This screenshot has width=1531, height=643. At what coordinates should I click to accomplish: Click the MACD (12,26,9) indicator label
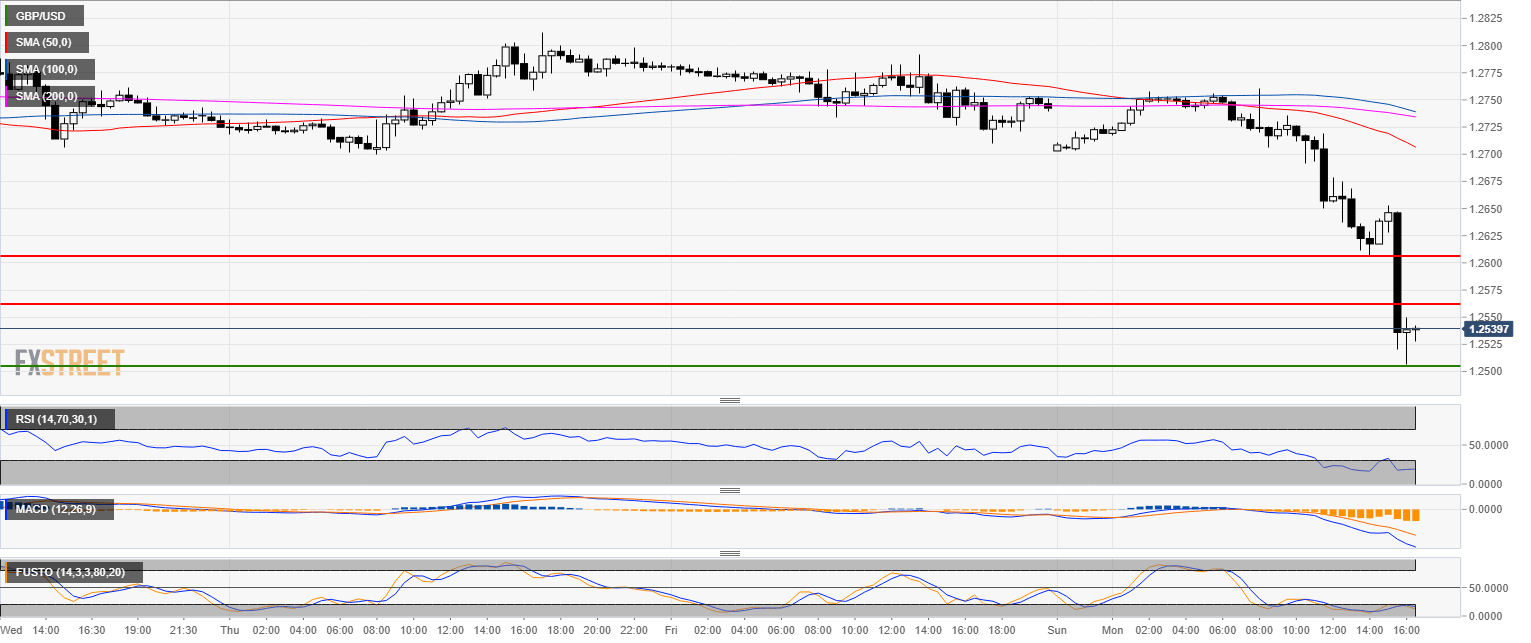57,510
